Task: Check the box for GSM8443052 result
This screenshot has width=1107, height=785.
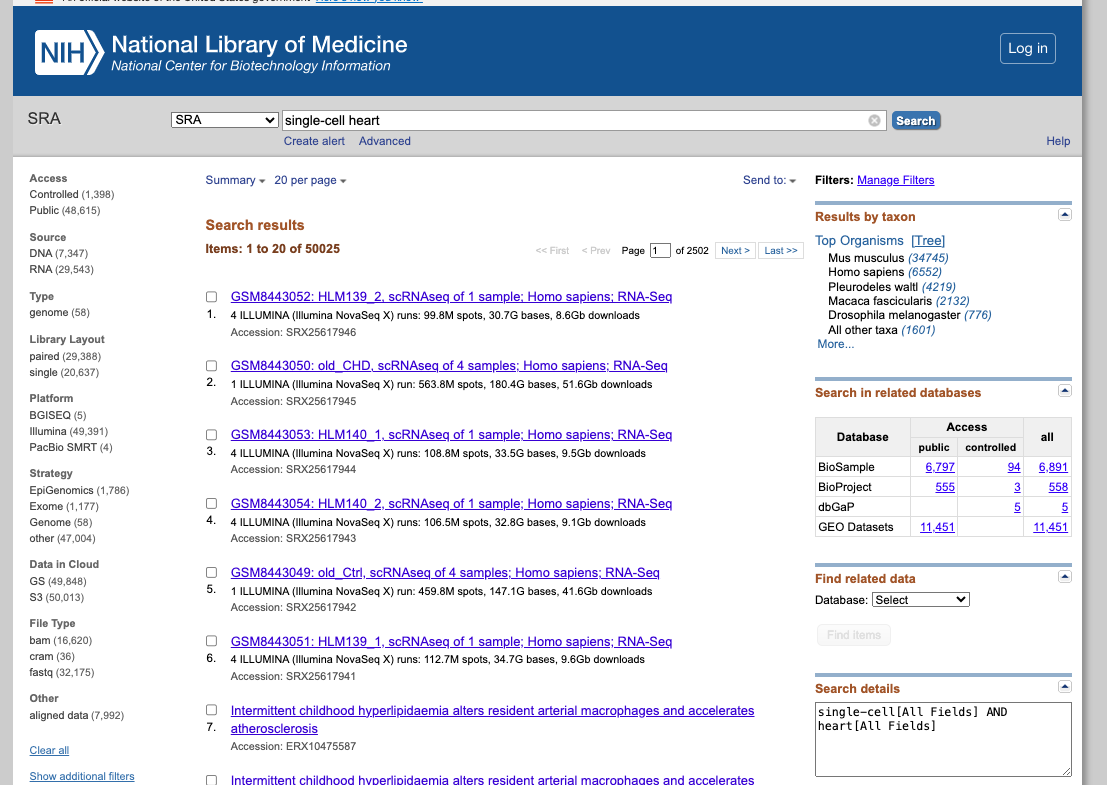Action: click(x=211, y=297)
